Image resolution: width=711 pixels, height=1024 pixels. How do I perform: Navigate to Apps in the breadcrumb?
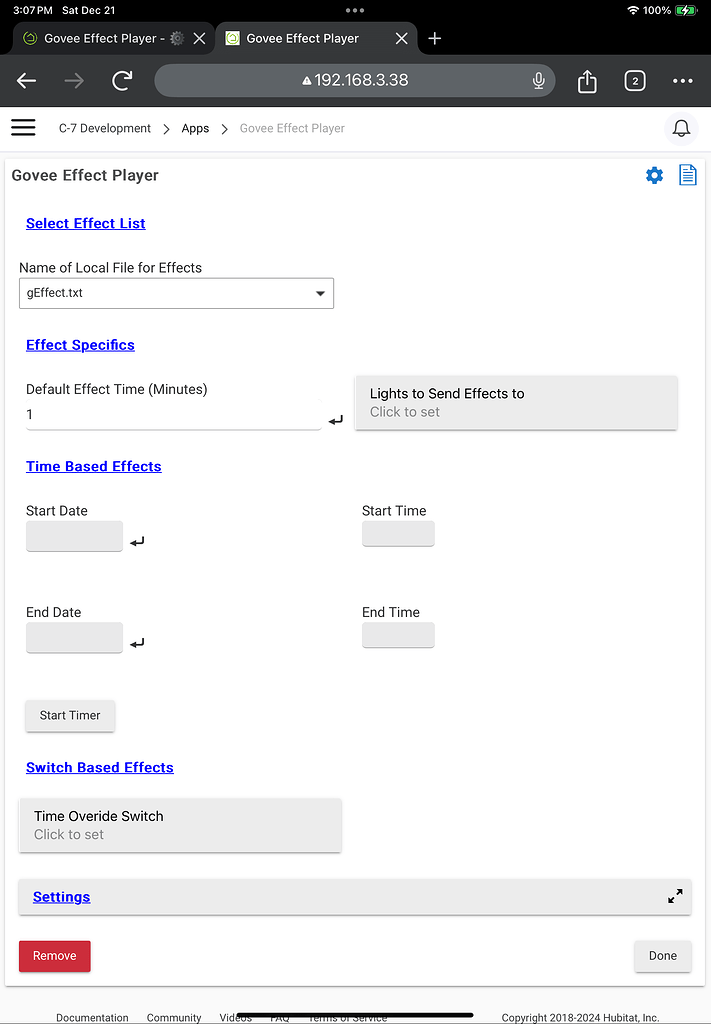195,128
